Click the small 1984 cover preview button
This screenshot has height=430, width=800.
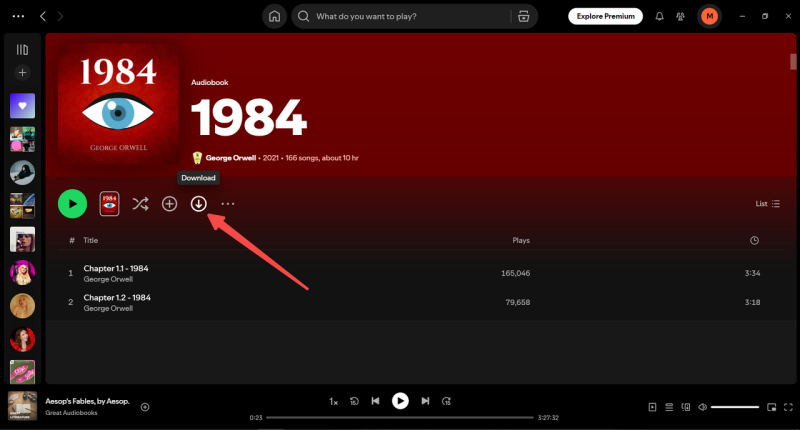109,204
